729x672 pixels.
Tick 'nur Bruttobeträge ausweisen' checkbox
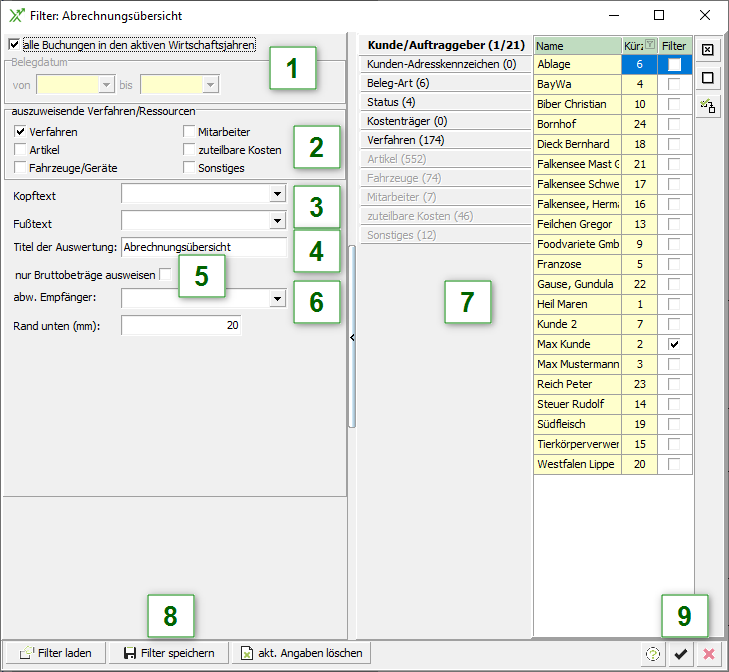point(166,274)
